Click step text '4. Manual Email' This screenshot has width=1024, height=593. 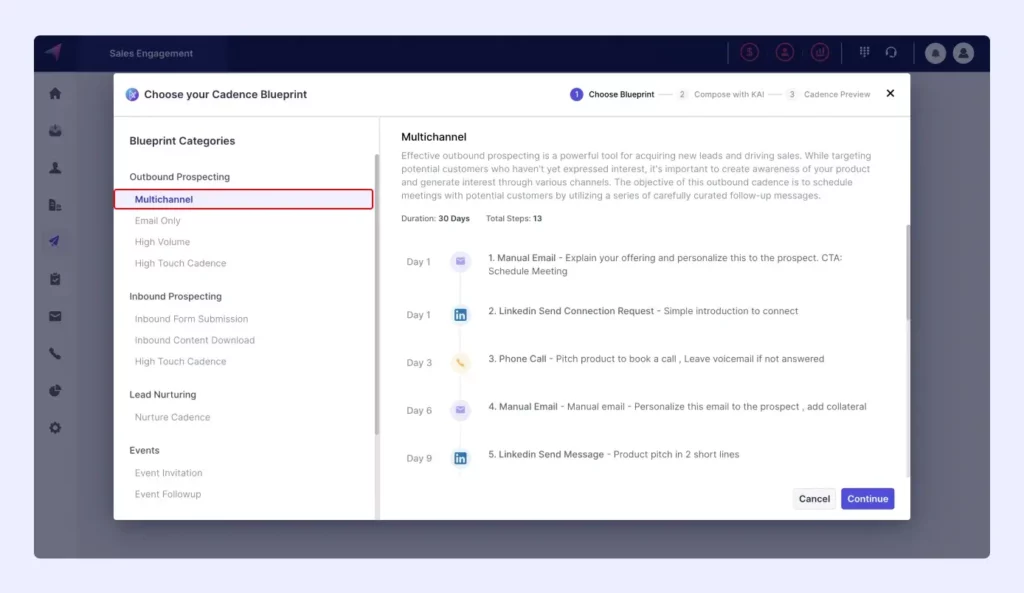click(522, 406)
